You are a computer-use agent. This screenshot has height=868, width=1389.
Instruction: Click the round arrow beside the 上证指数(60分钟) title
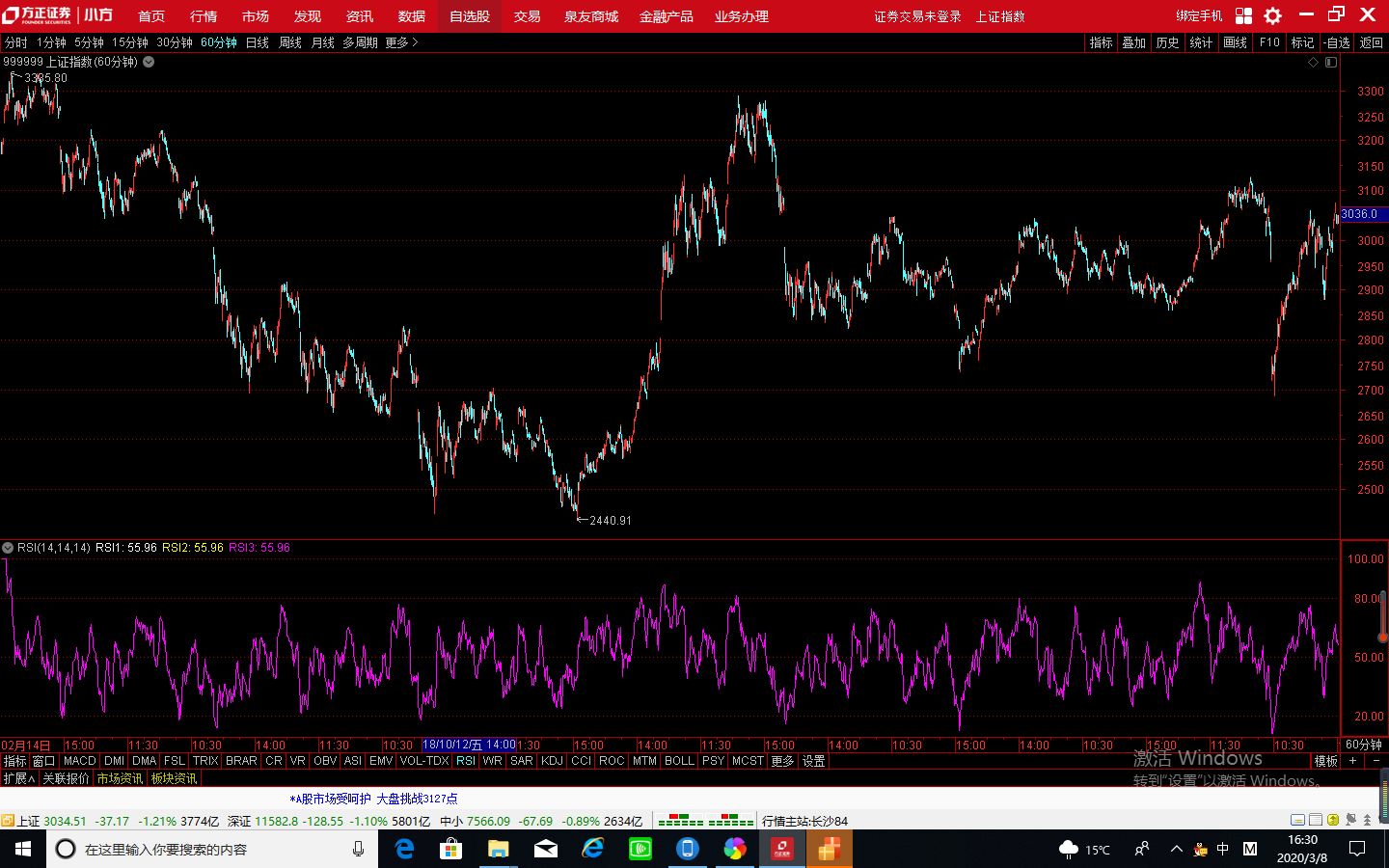[149, 62]
